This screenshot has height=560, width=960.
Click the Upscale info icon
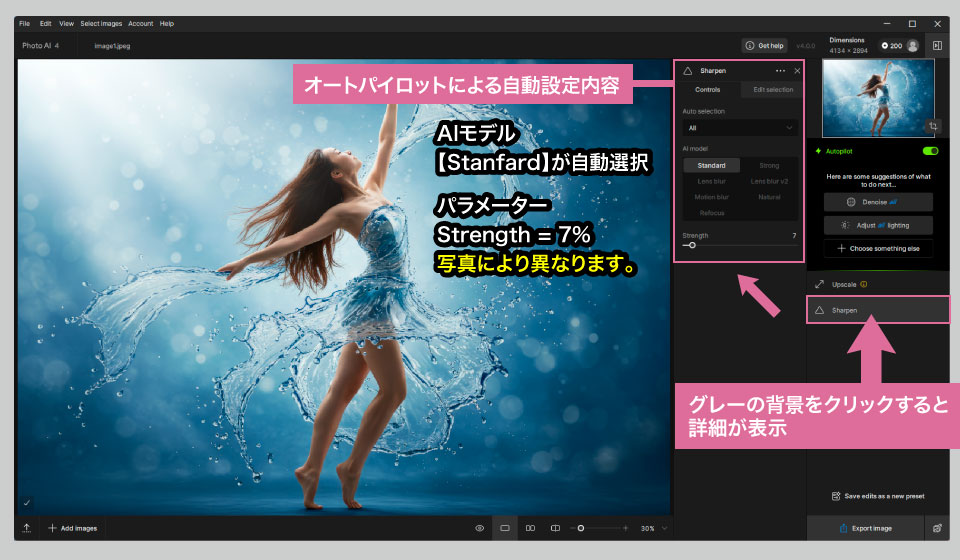(864, 285)
